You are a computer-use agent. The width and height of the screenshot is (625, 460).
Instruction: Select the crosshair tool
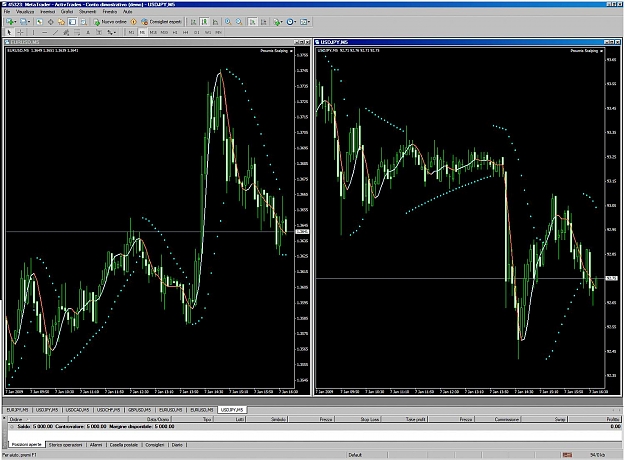click(x=20, y=32)
